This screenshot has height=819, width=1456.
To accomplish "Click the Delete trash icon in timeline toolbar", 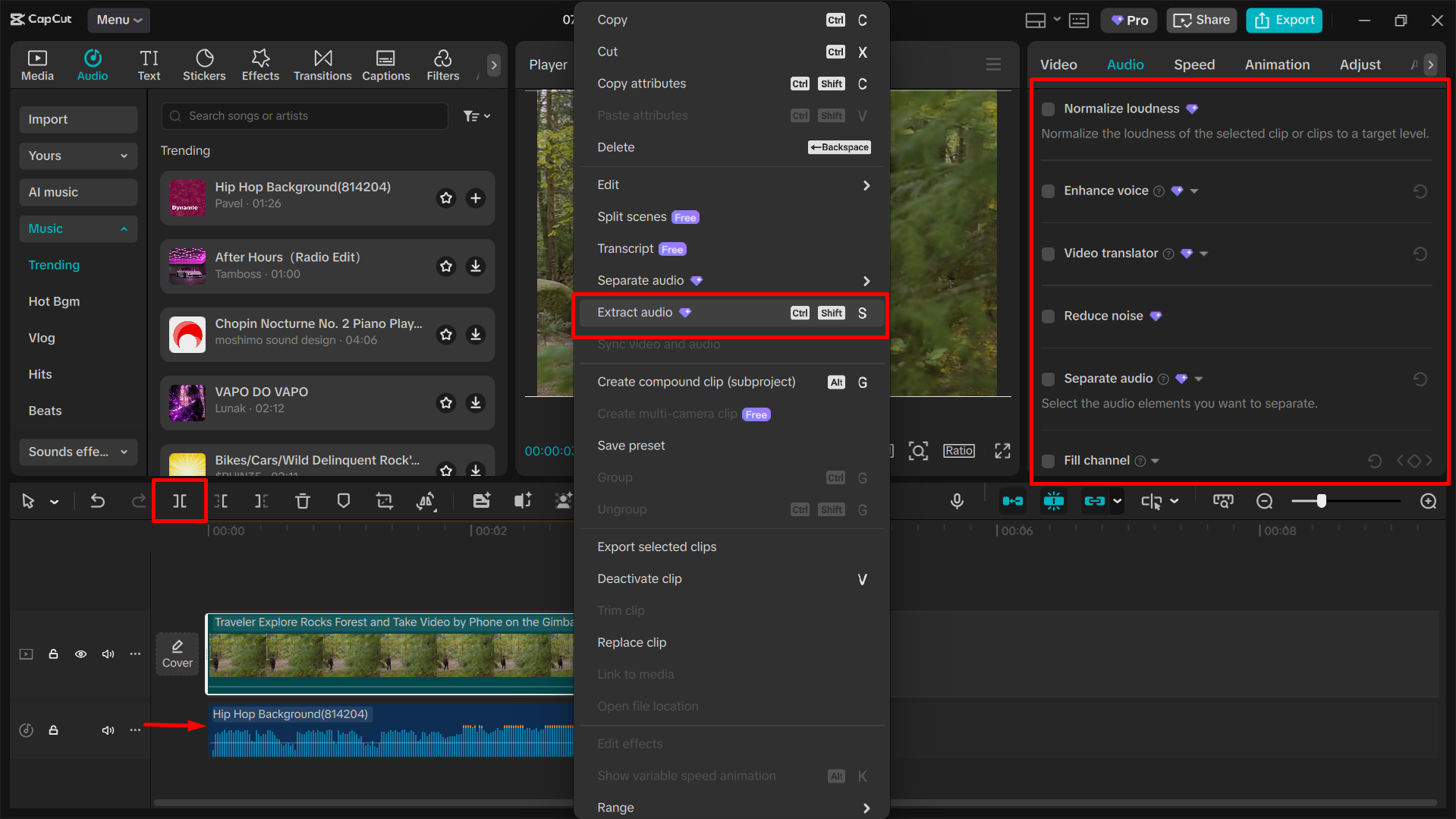I will point(303,501).
